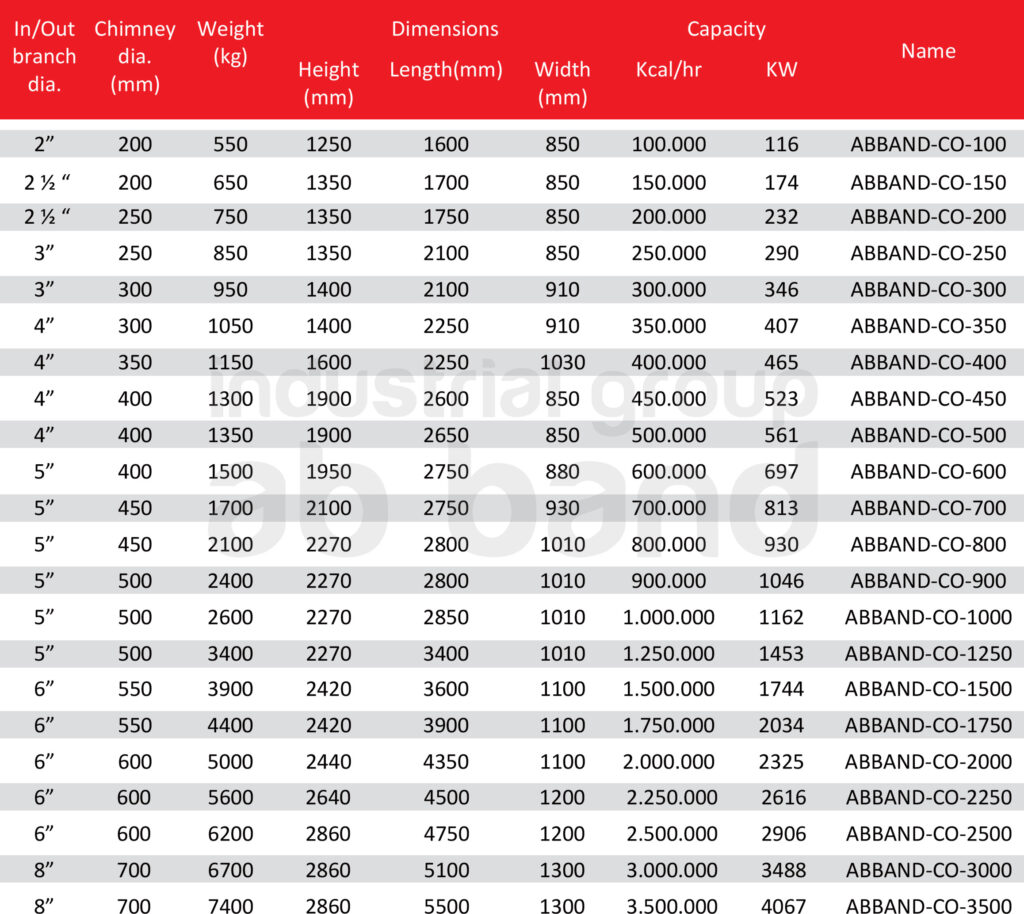The height and width of the screenshot is (914, 1024).
Task: Click the Kcal/hr capacity header
Action: pyautogui.click(x=668, y=69)
